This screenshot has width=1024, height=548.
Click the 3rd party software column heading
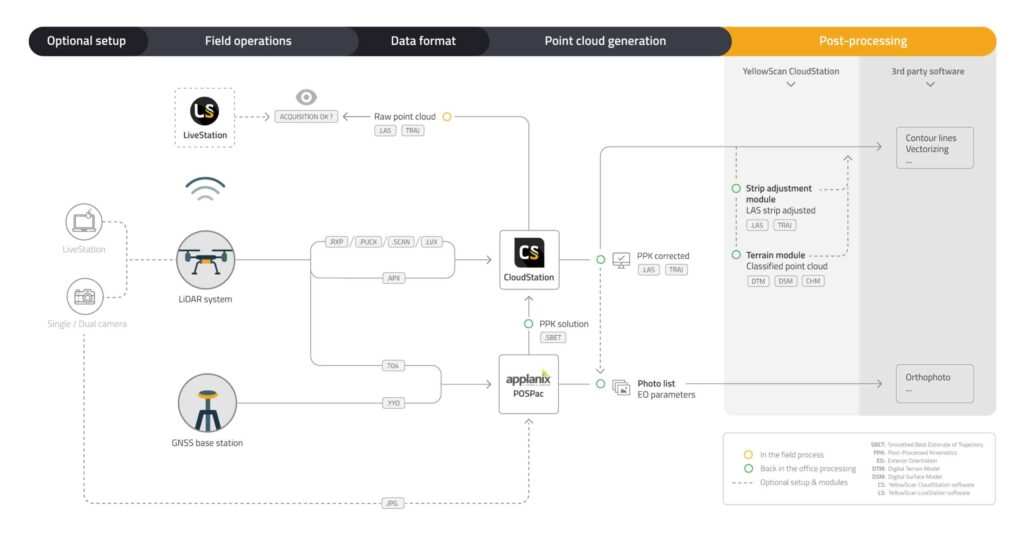point(927,71)
